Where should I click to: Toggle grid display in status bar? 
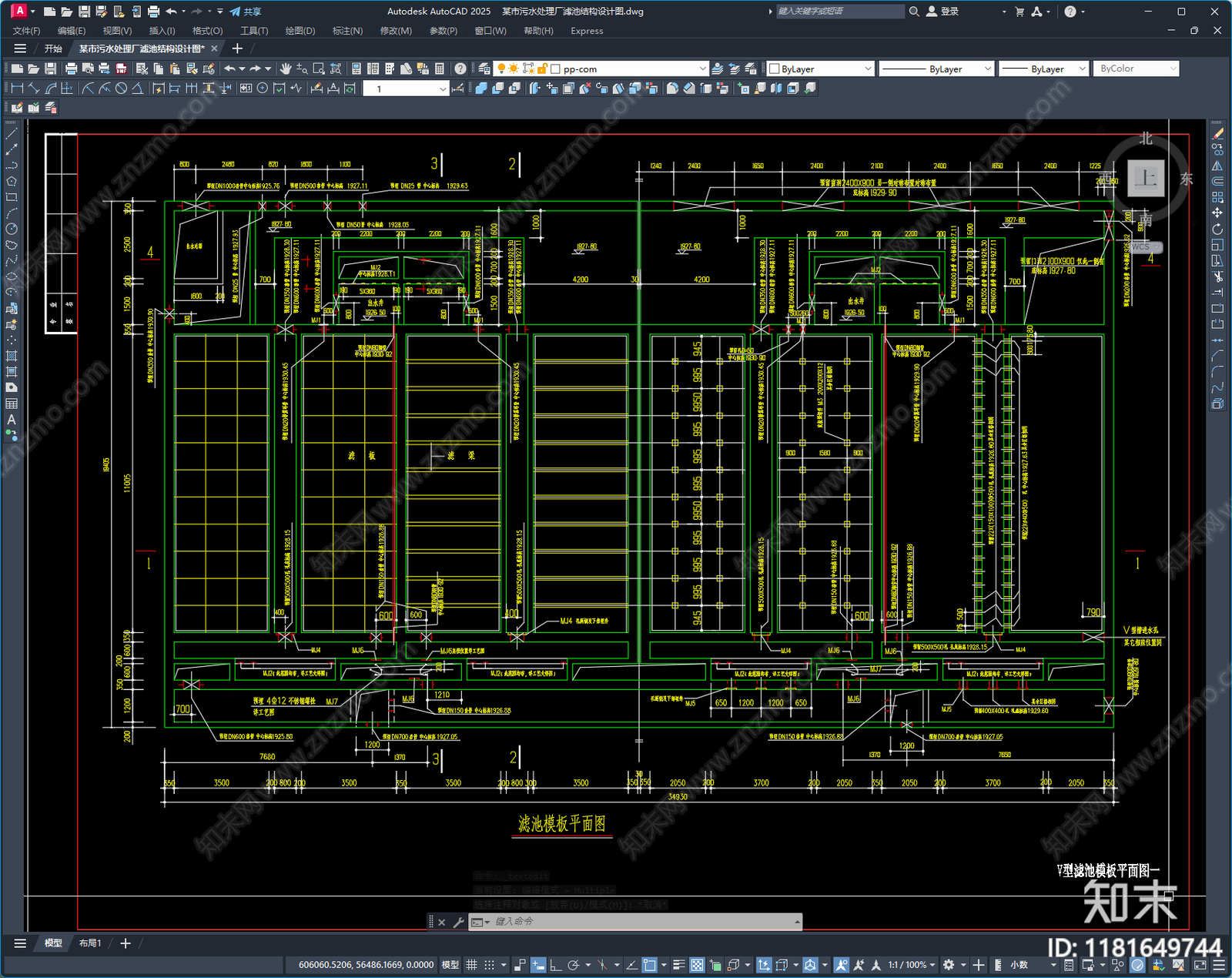coord(472,965)
